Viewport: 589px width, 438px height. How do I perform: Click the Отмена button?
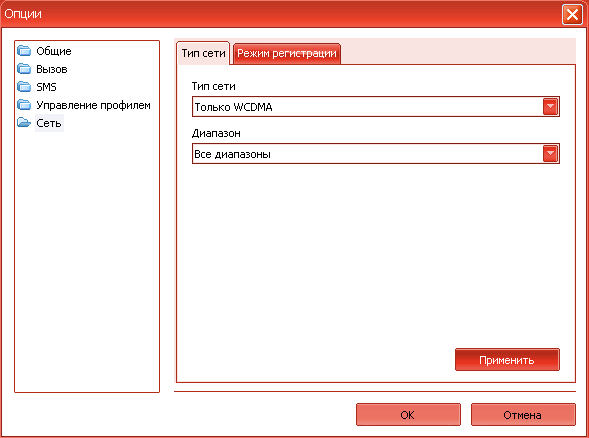coord(523,415)
